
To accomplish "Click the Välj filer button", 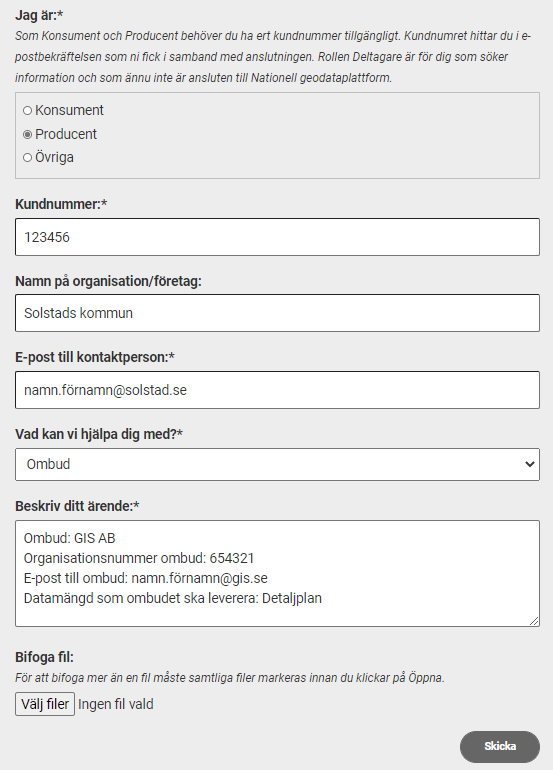I will point(45,704).
